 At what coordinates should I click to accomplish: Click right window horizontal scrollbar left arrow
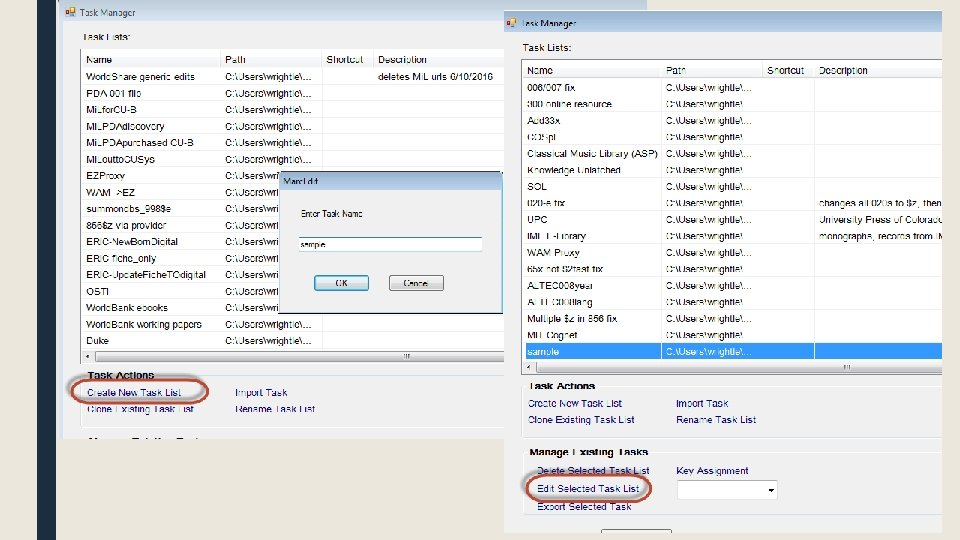(x=530, y=367)
